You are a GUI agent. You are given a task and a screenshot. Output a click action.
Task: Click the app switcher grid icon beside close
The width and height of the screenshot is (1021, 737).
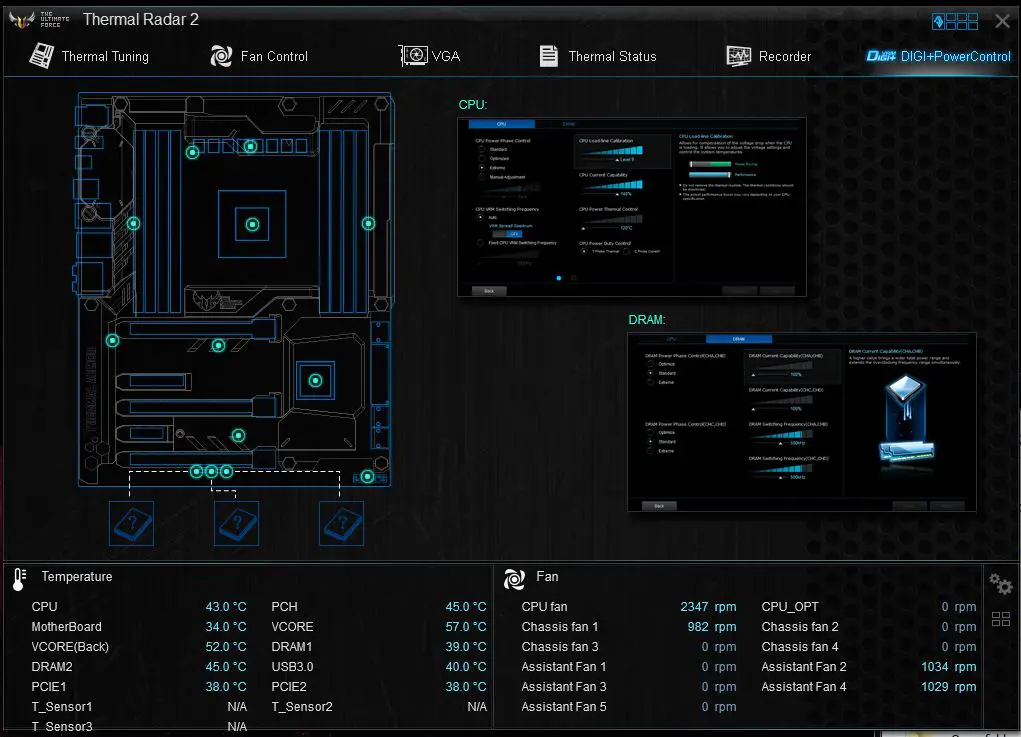coord(955,21)
